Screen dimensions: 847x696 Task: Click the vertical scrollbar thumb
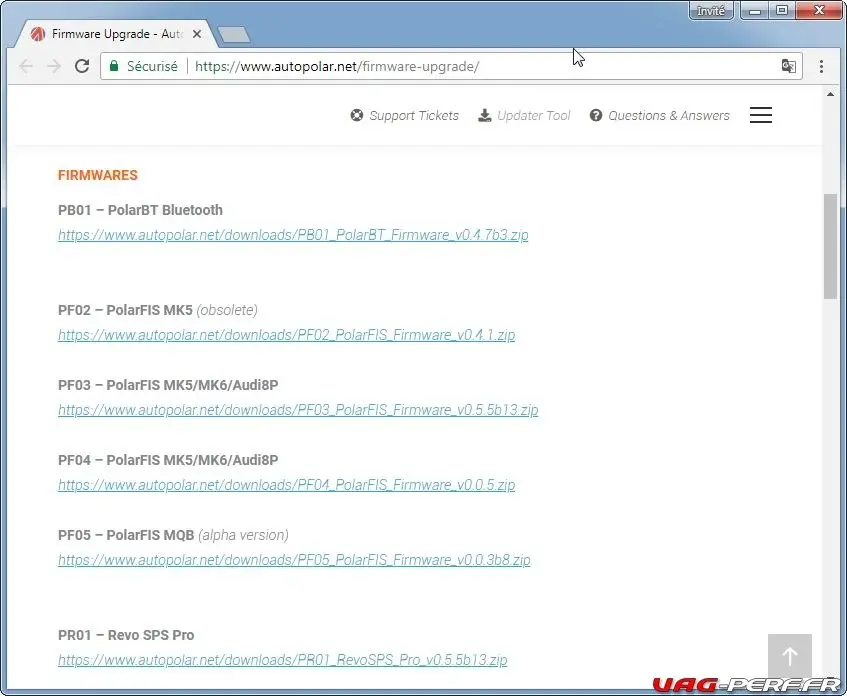point(830,246)
